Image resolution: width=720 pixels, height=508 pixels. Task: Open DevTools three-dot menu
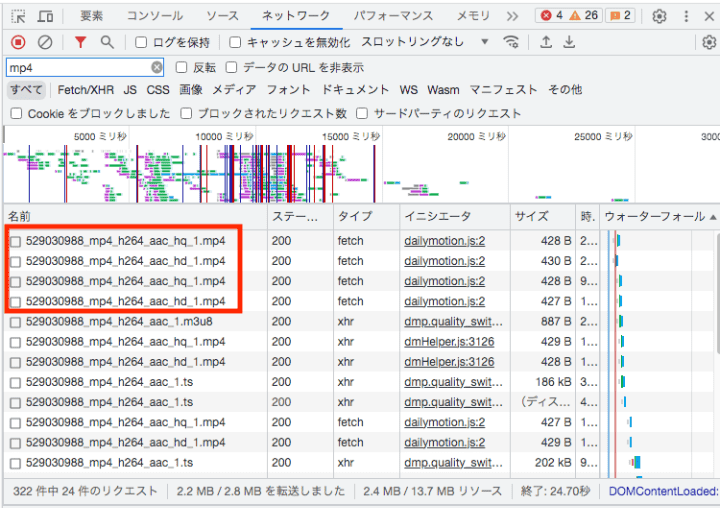(x=686, y=17)
